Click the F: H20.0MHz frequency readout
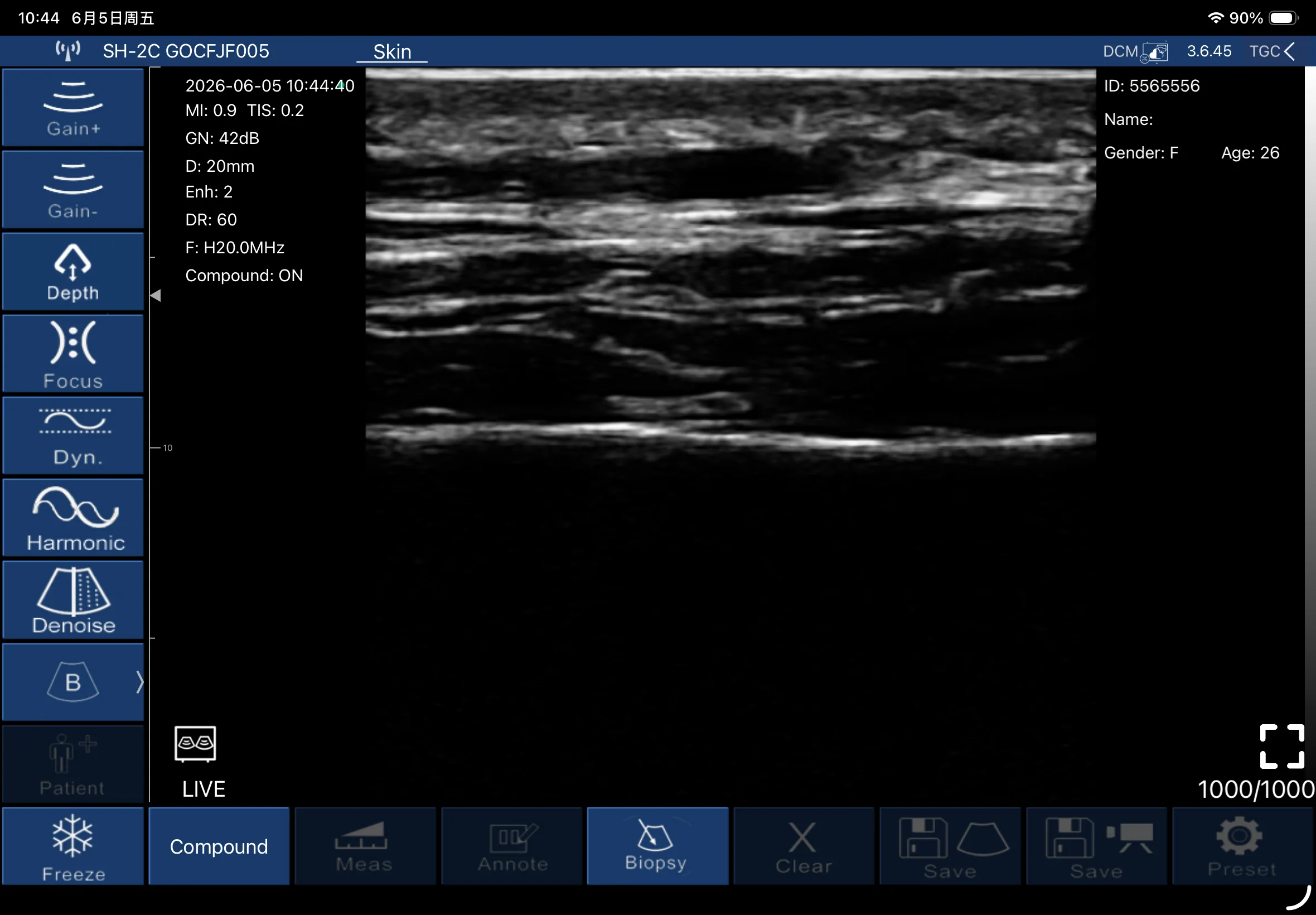The width and height of the screenshot is (1316, 915). click(235, 248)
